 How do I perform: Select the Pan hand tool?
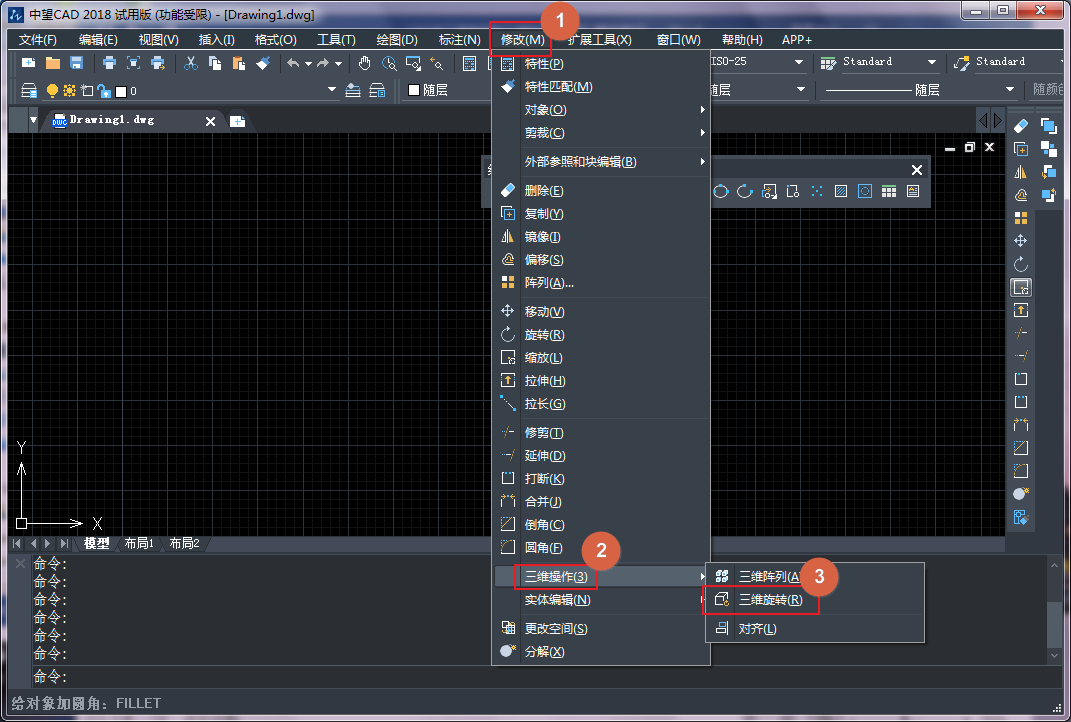[x=365, y=63]
